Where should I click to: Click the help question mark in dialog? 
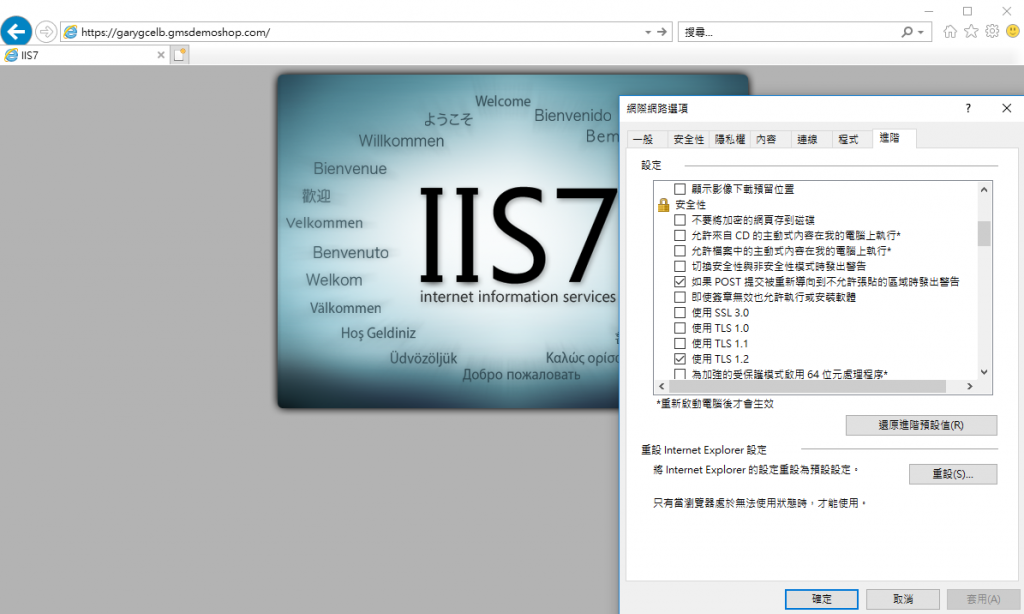tap(968, 108)
